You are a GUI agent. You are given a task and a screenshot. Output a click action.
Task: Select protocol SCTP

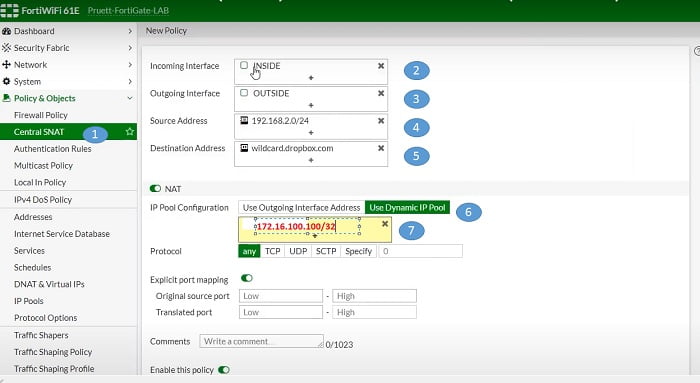point(326,251)
